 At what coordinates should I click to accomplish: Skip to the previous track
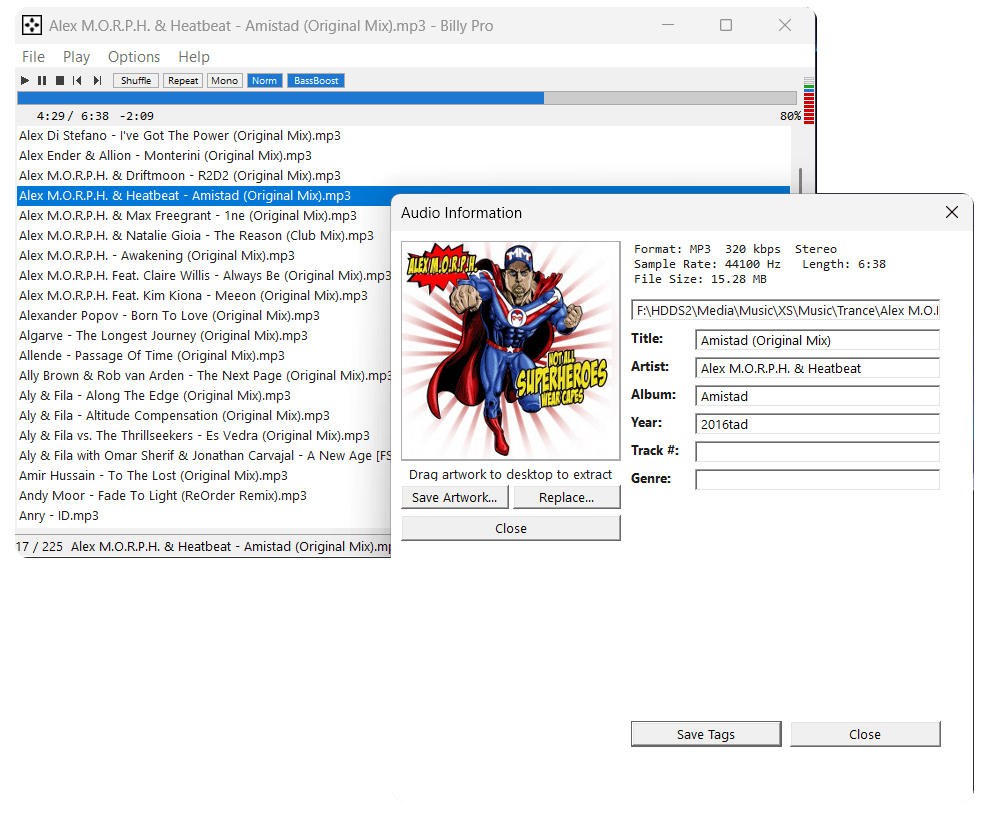click(x=78, y=81)
